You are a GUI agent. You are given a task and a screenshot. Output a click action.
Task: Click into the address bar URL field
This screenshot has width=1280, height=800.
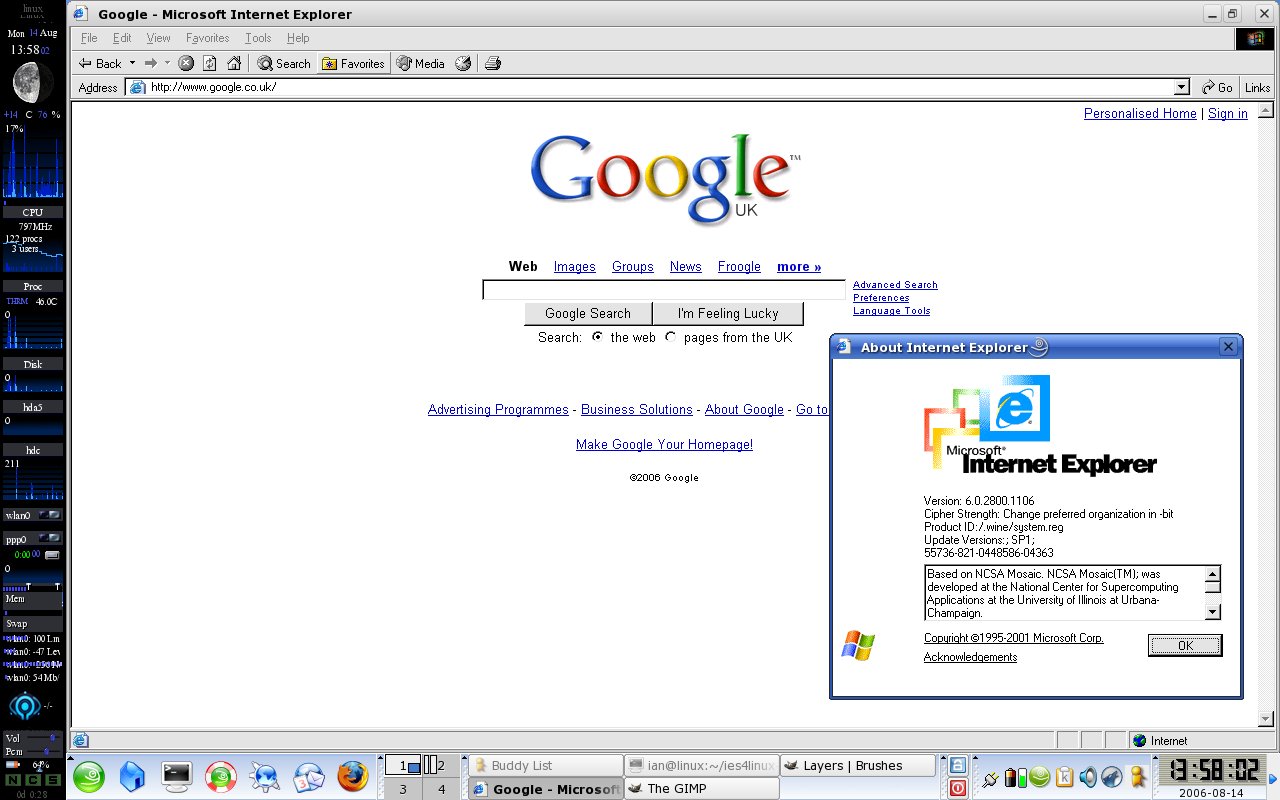660,87
